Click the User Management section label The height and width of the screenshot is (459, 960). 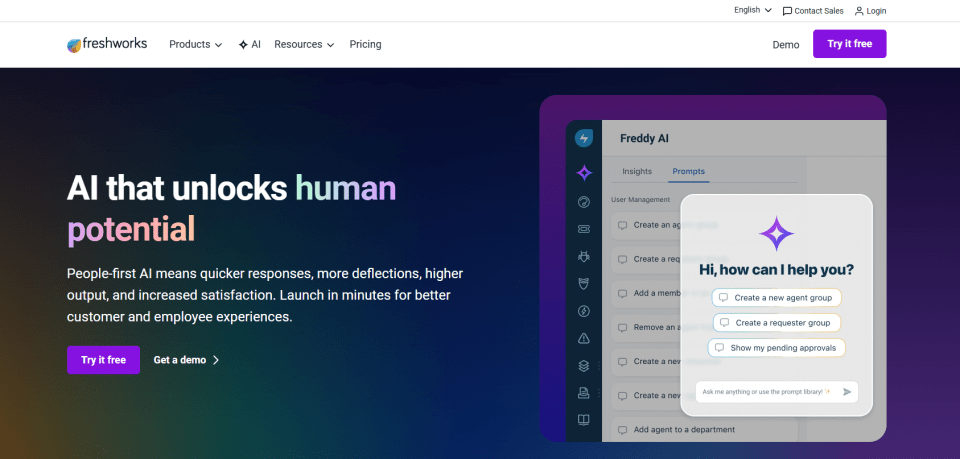pos(640,200)
